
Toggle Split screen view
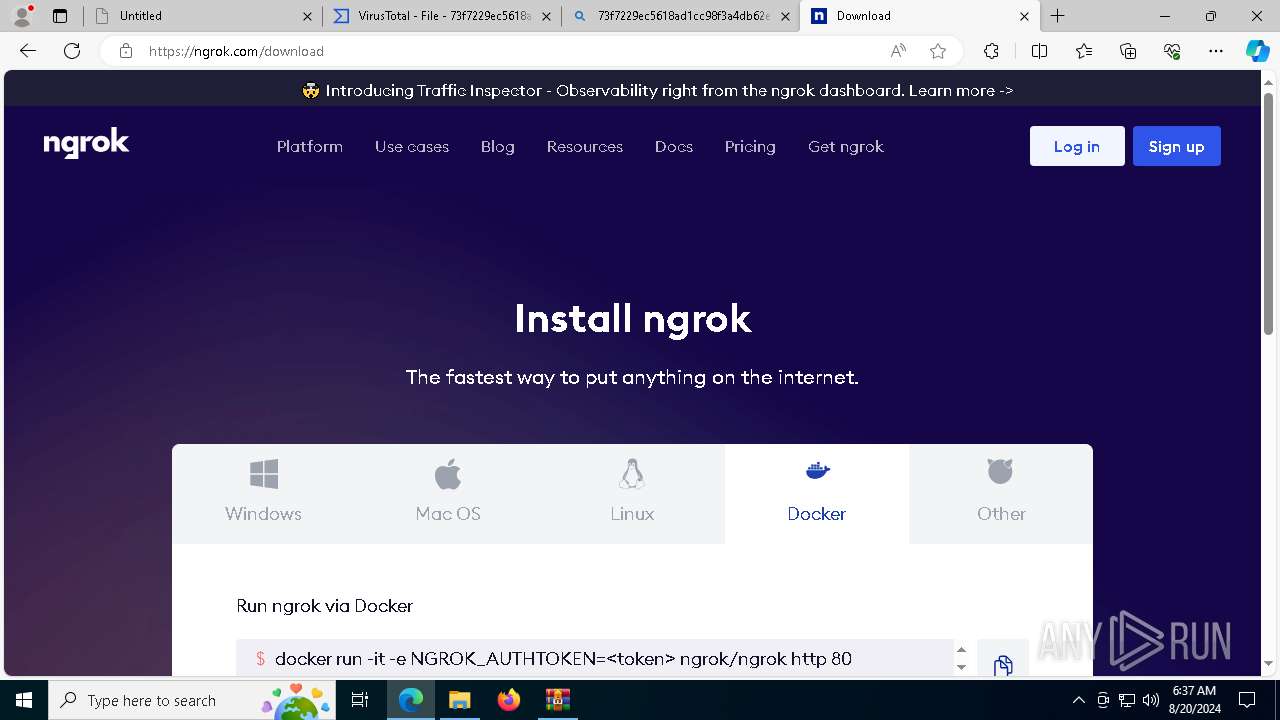[x=1039, y=51]
